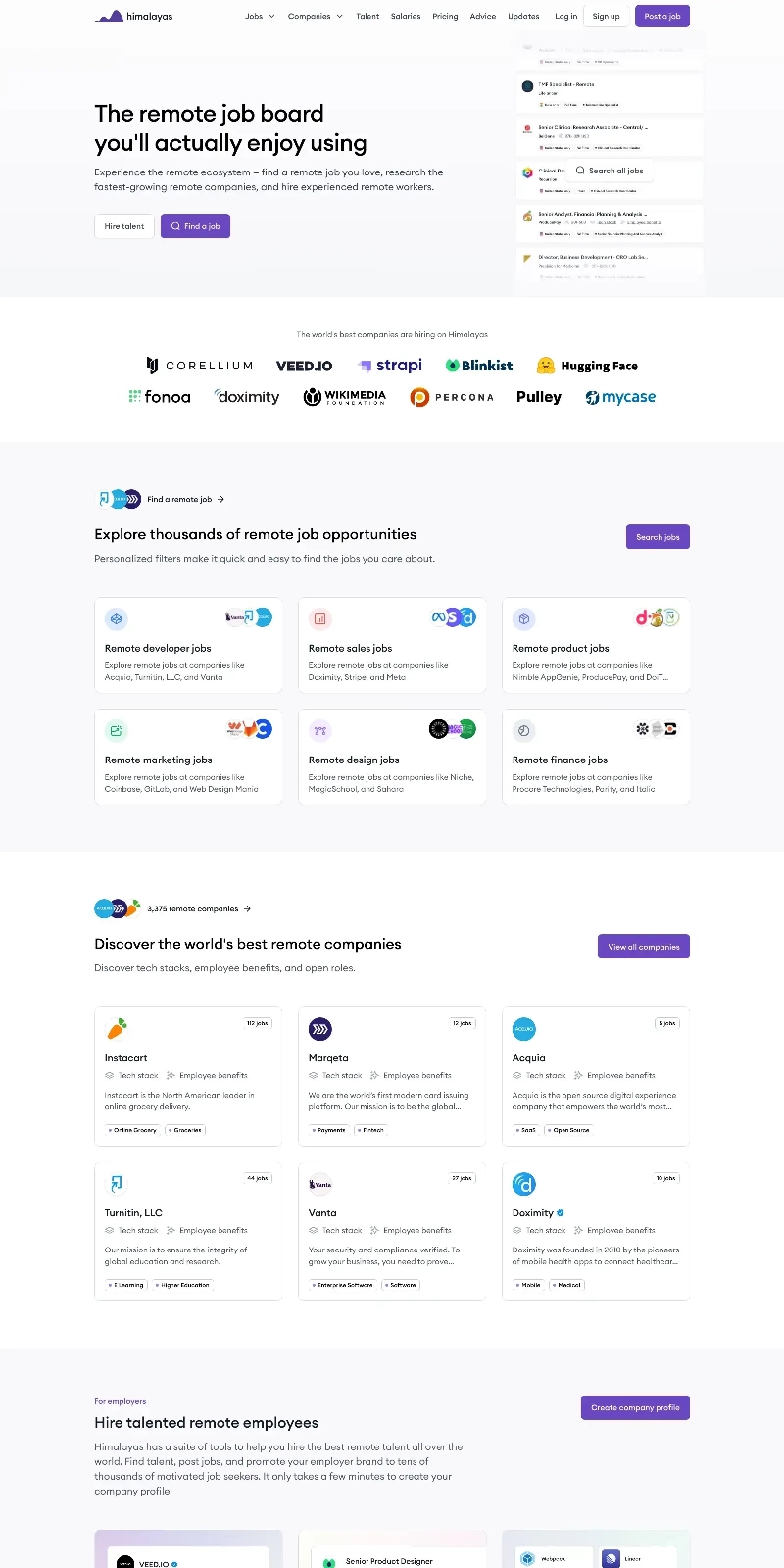Viewport: 784px width, 1568px height.
Task: Click the Remote sales jobs chart icon
Action: click(320, 618)
